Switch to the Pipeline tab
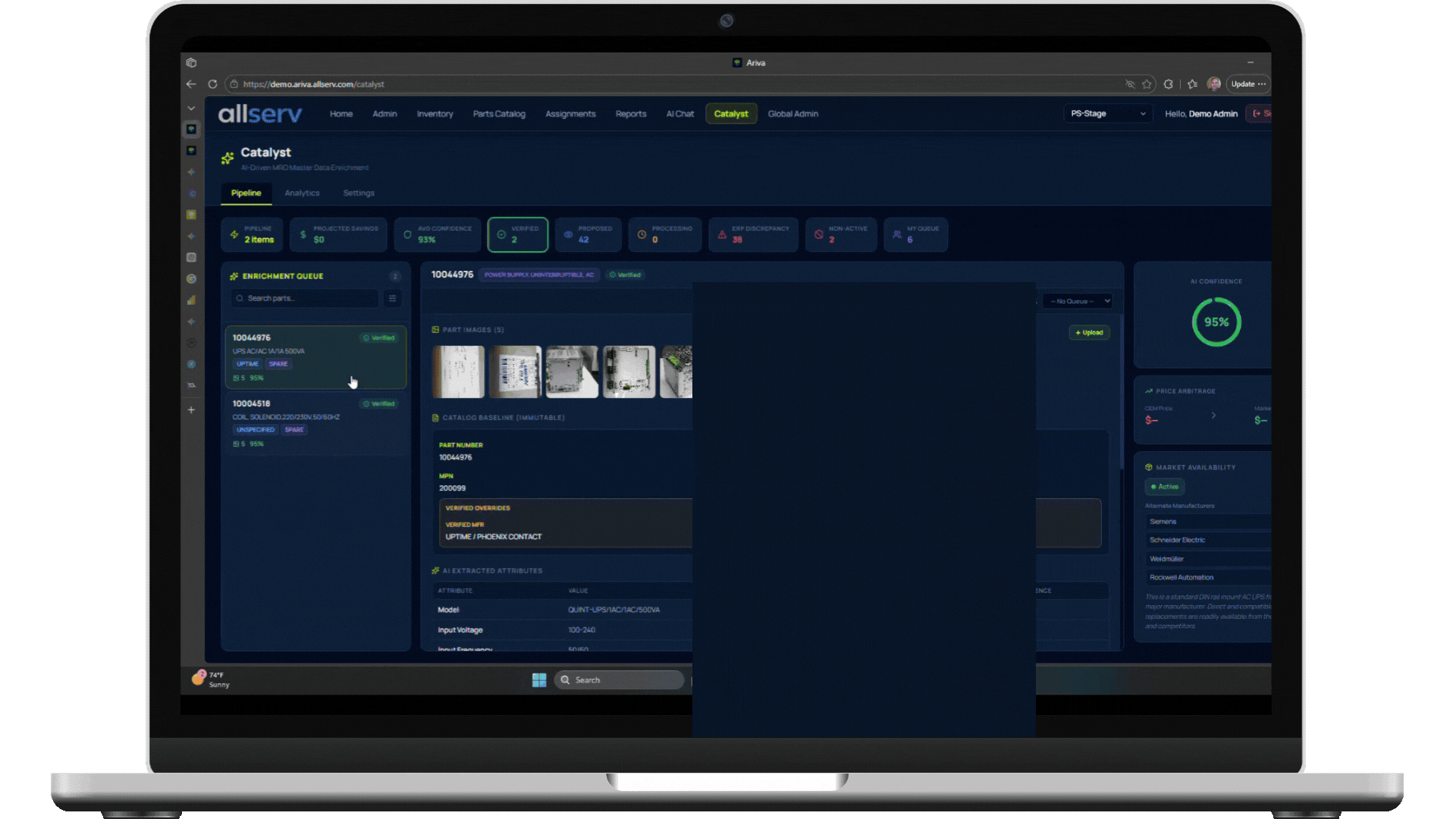 pyautogui.click(x=246, y=193)
